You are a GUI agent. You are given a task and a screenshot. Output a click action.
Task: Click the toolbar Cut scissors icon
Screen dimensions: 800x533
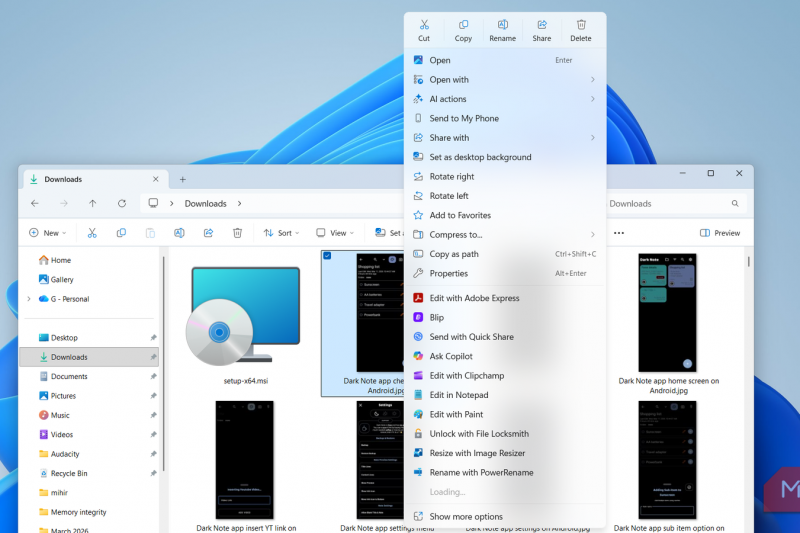coord(92,233)
